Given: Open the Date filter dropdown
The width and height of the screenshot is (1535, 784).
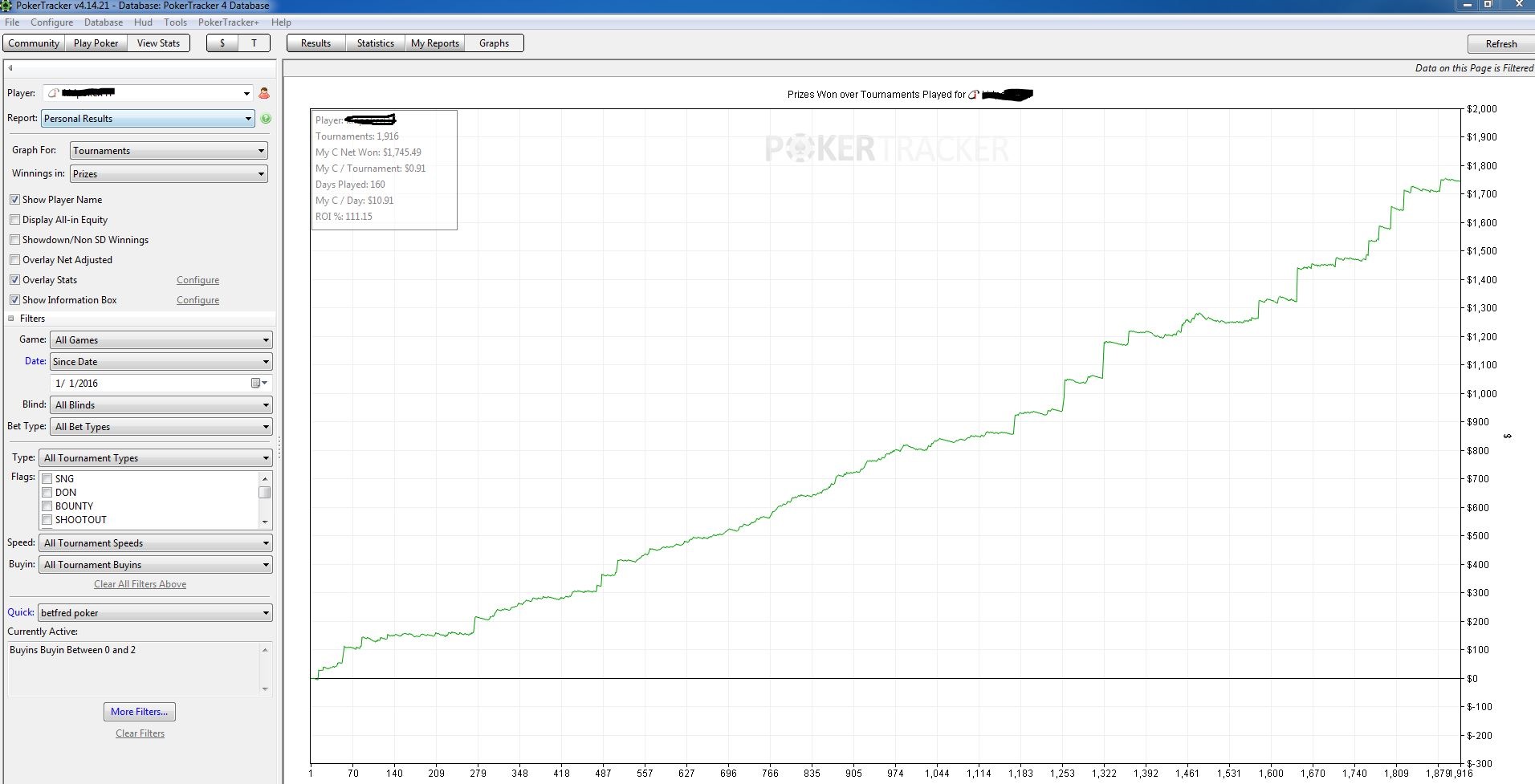Looking at the screenshot, I should click(x=161, y=362).
